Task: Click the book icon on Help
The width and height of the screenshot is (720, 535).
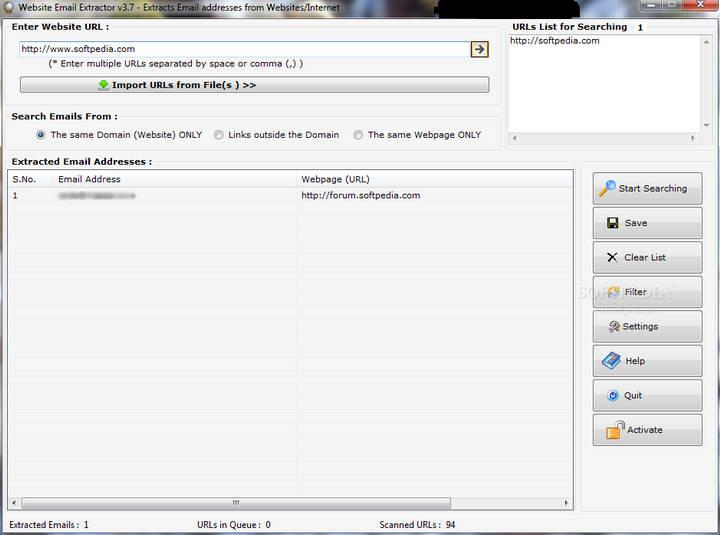Action: [611, 361]
